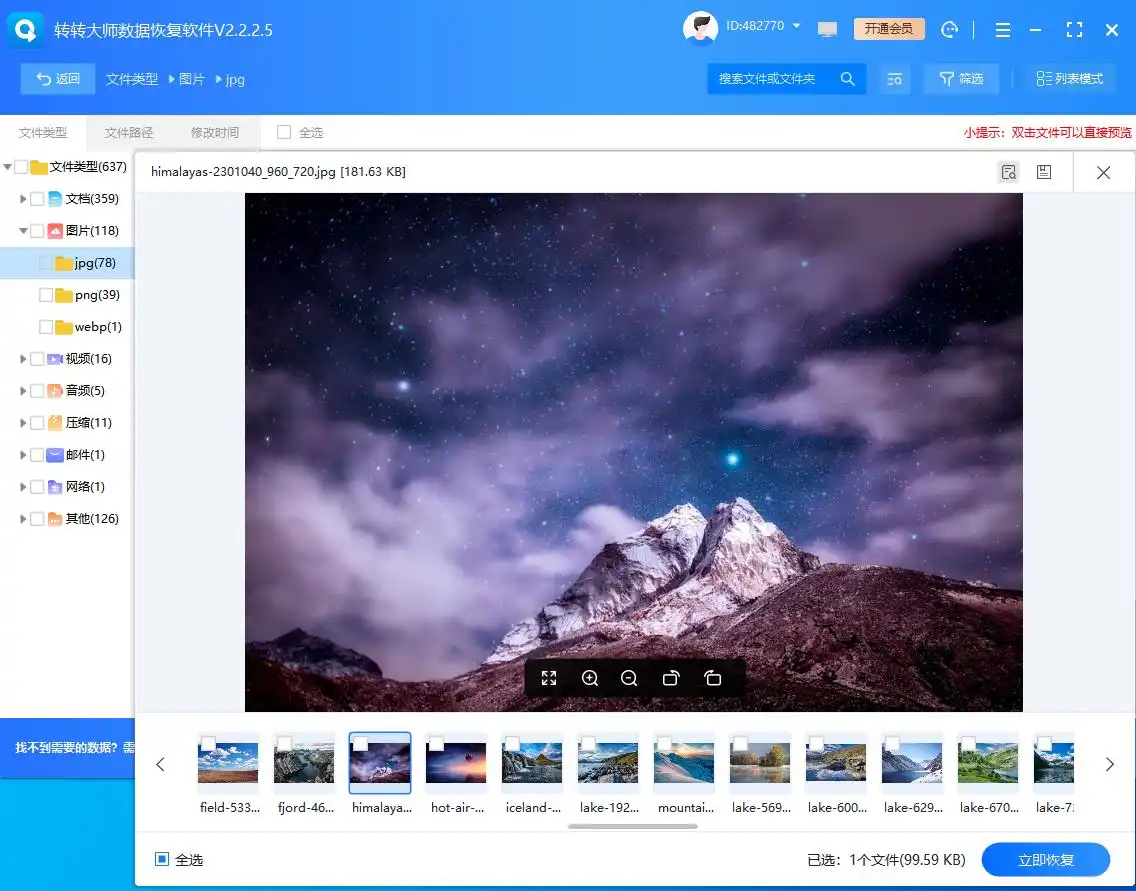Rotate the previewed photo left
1136x891 pixels.
tap(670, 677)
